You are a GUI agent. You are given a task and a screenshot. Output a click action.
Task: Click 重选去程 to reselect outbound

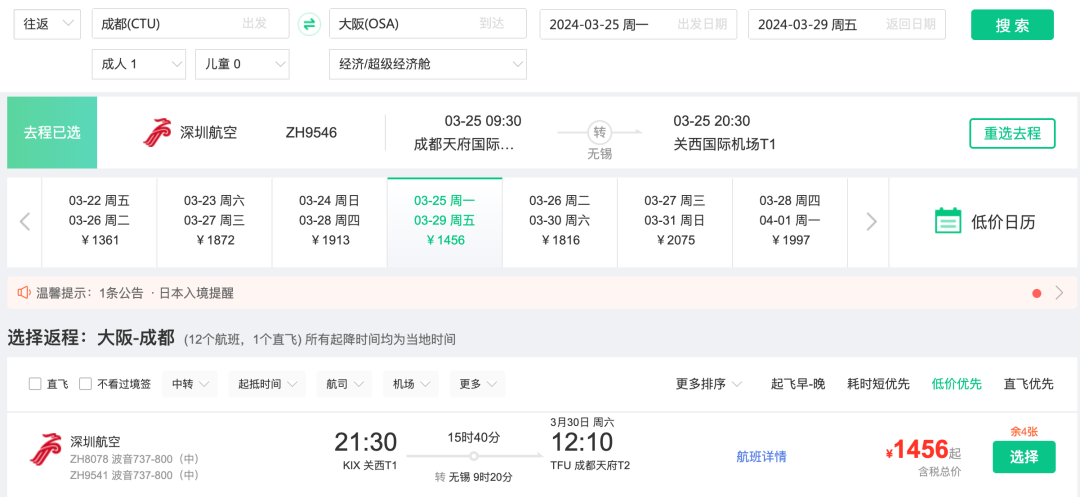[1012, 133]
